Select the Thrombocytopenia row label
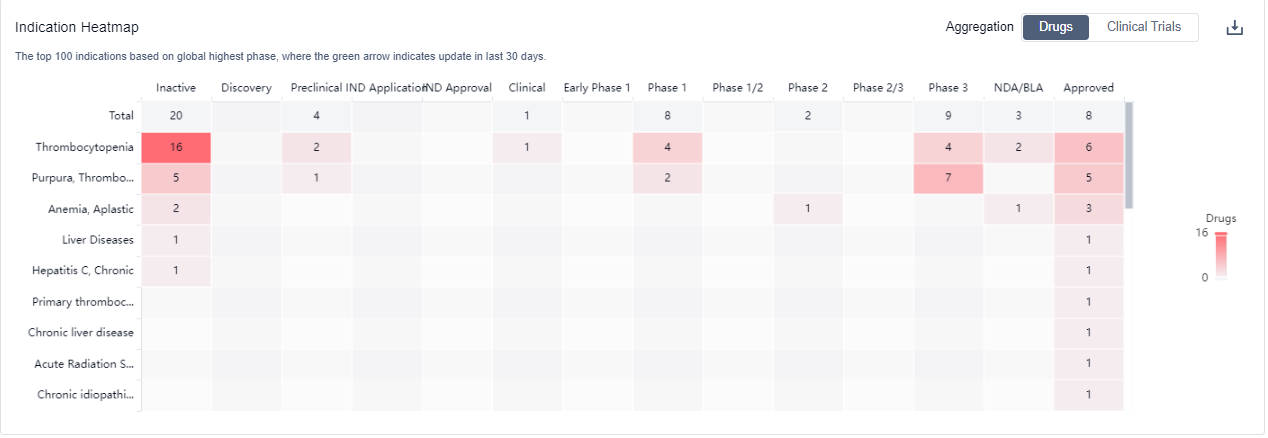 click(x=84, y=147)
